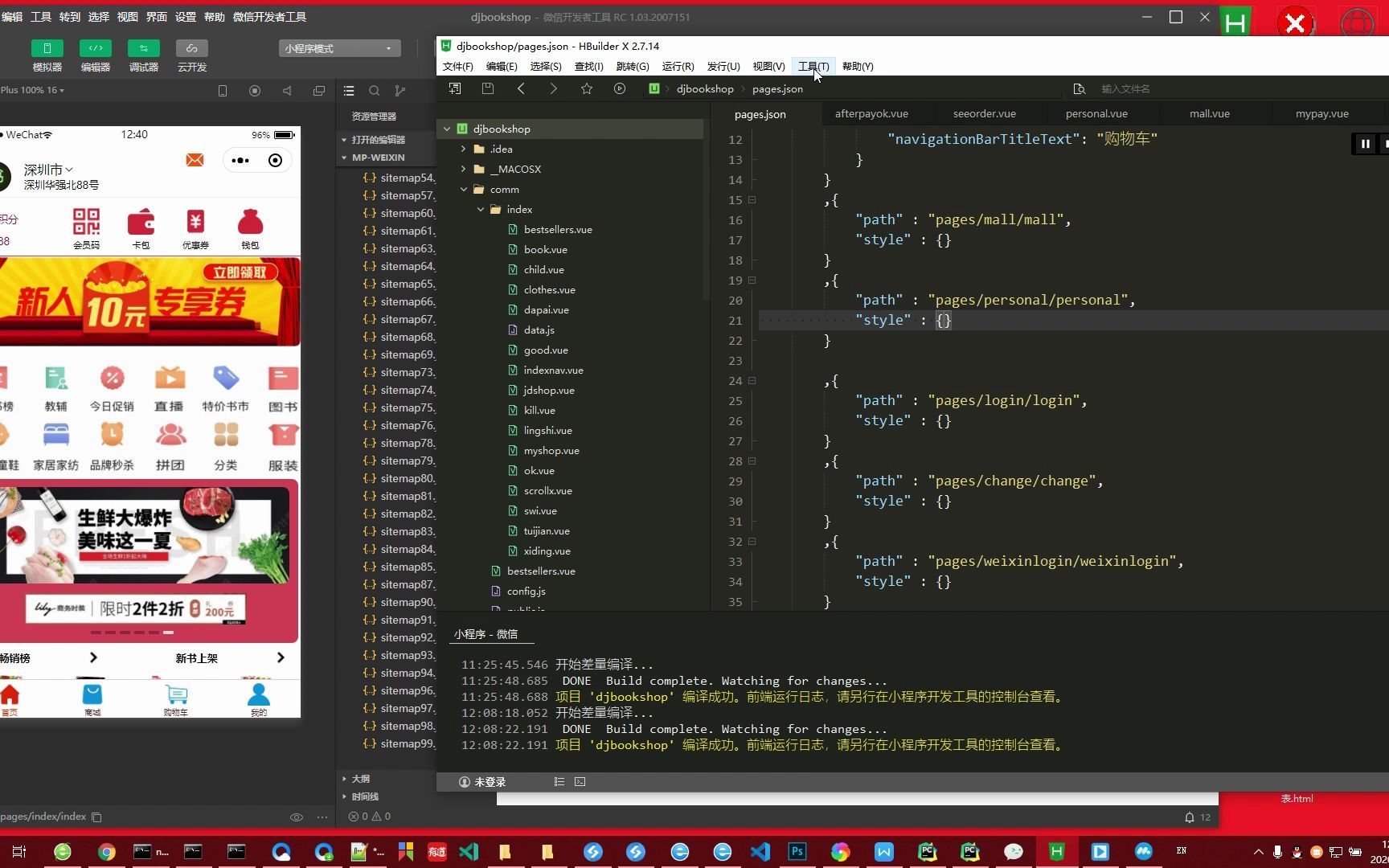Image resolution: width=1389 pixels, height=868 pixels.
Task: Expand the .idea folder
Action: point(464,149)
